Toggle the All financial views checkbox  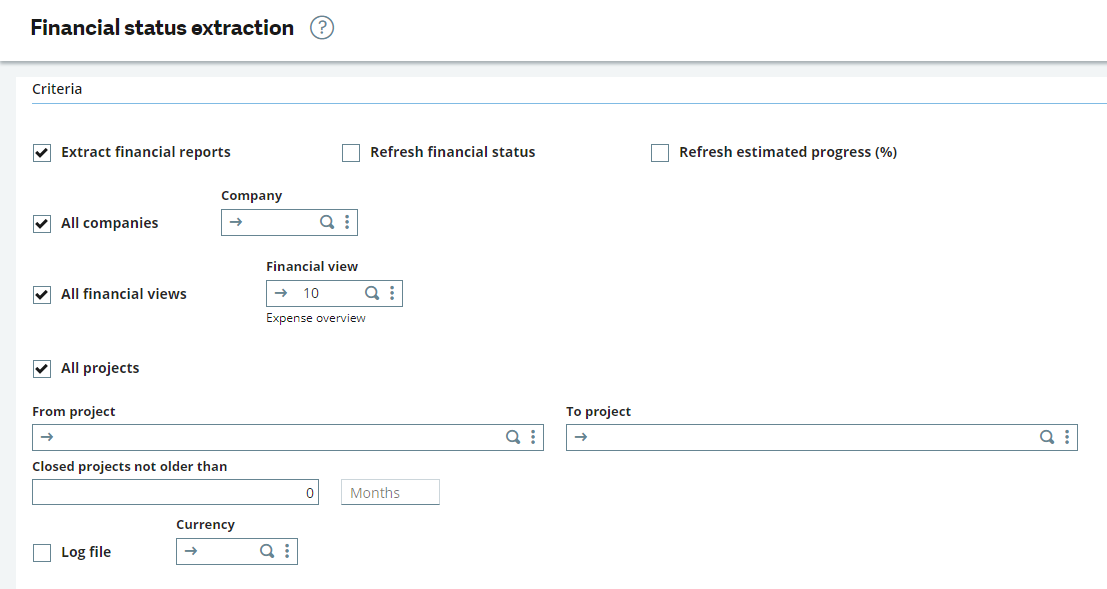(42, 294)
